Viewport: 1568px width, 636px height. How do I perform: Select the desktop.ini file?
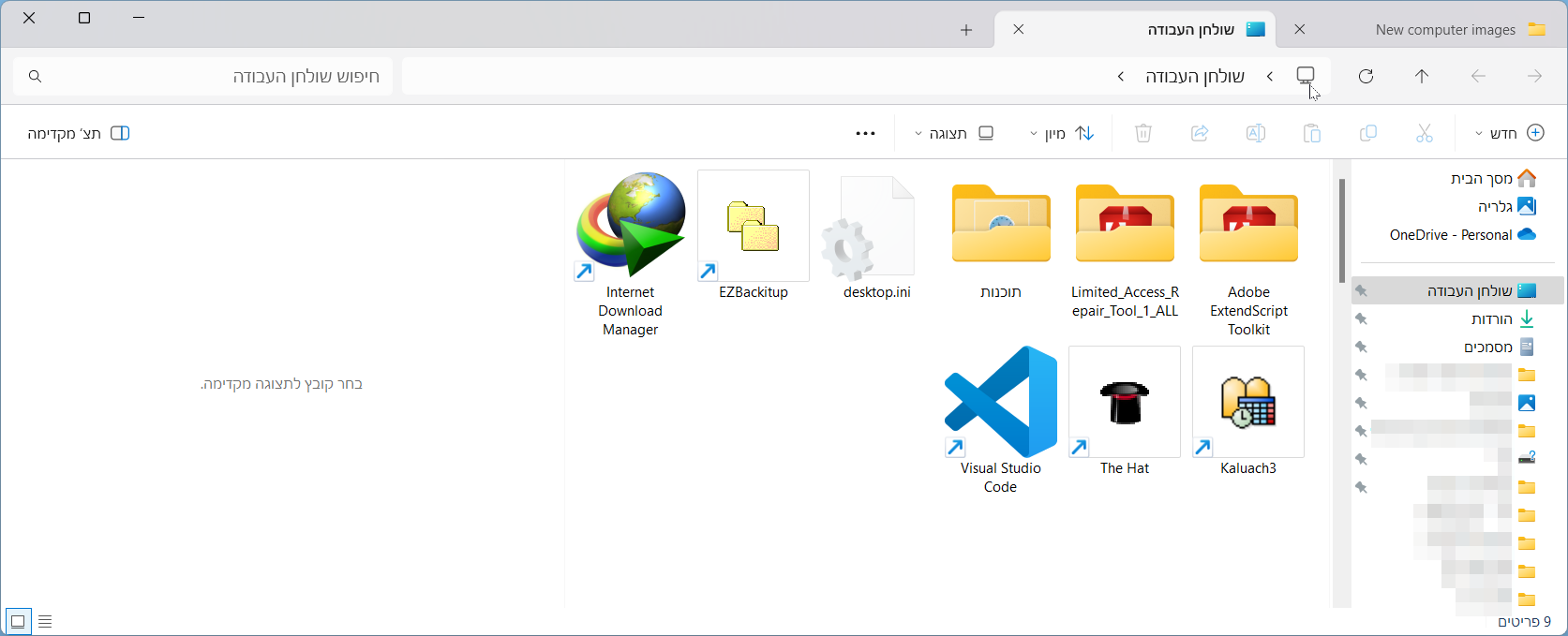point(877,236)
